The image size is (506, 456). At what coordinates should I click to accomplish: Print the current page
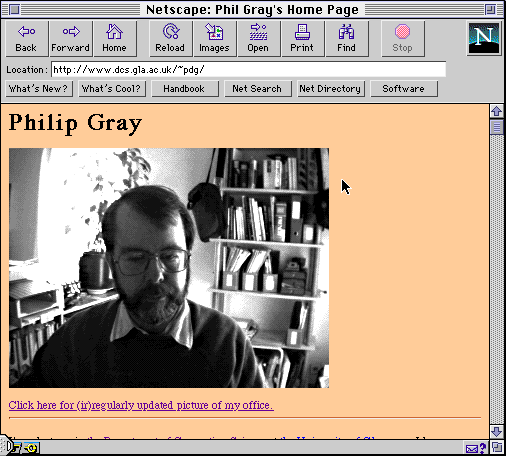point(302,39)
